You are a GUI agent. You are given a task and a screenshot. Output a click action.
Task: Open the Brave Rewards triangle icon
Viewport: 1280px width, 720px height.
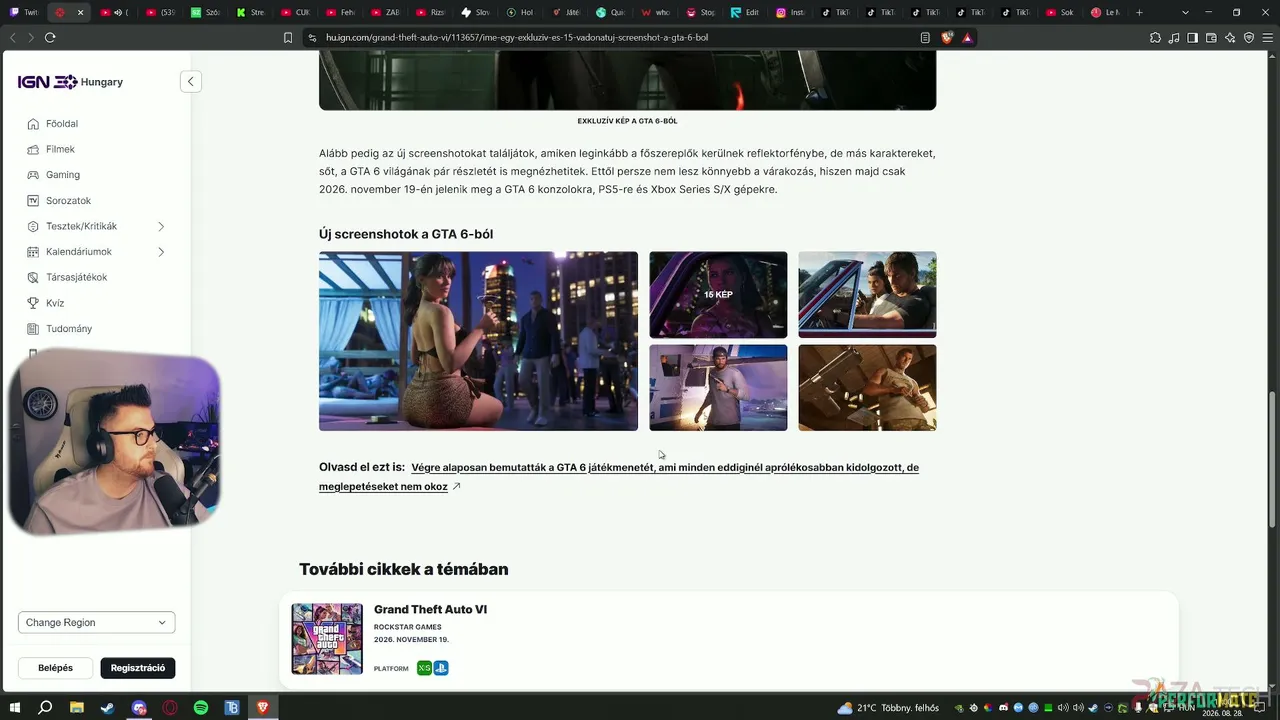click(967, 37)
